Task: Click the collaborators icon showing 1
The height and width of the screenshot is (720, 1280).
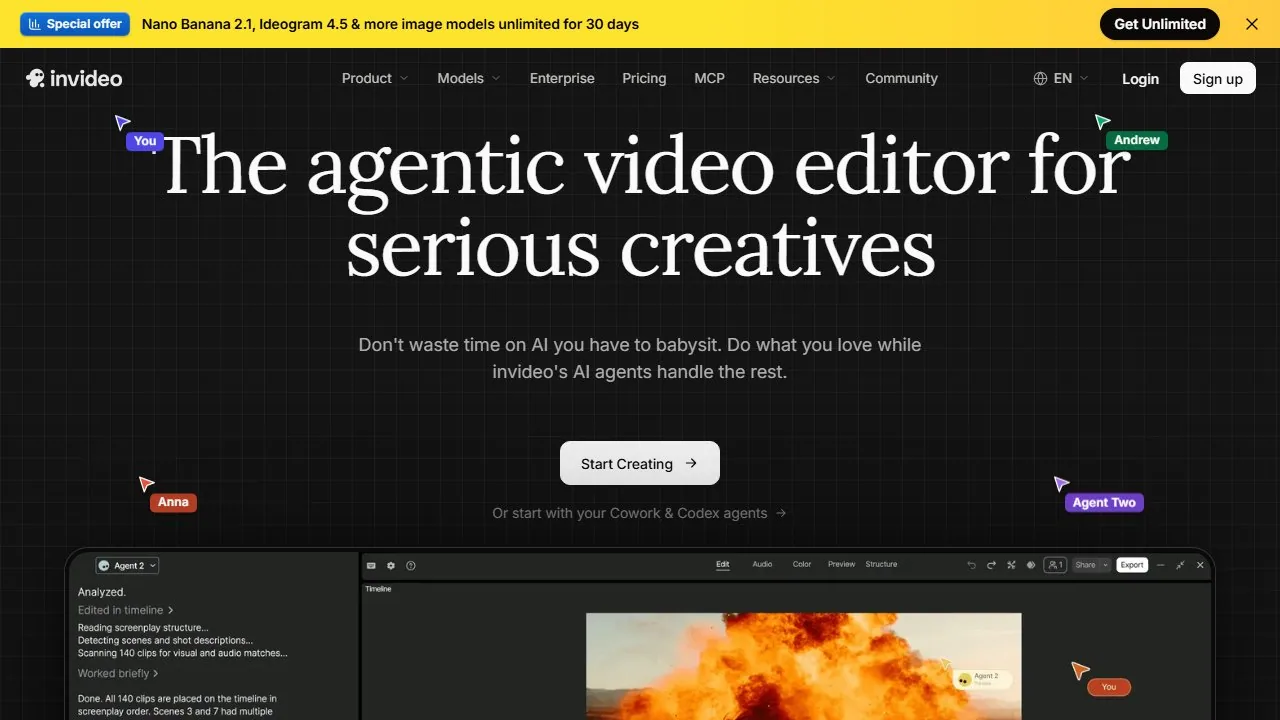Action: point(1055,565)
